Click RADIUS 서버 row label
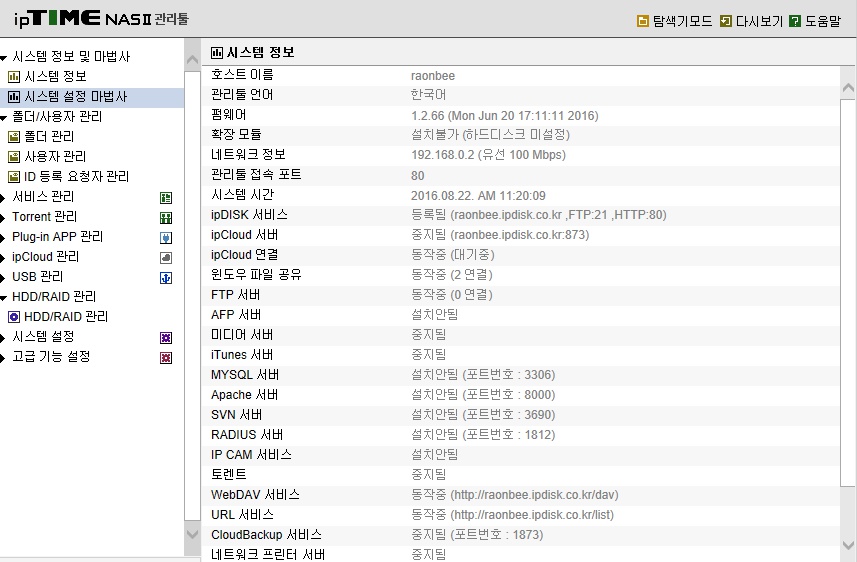The image size is (857, 562). point(247,435)
